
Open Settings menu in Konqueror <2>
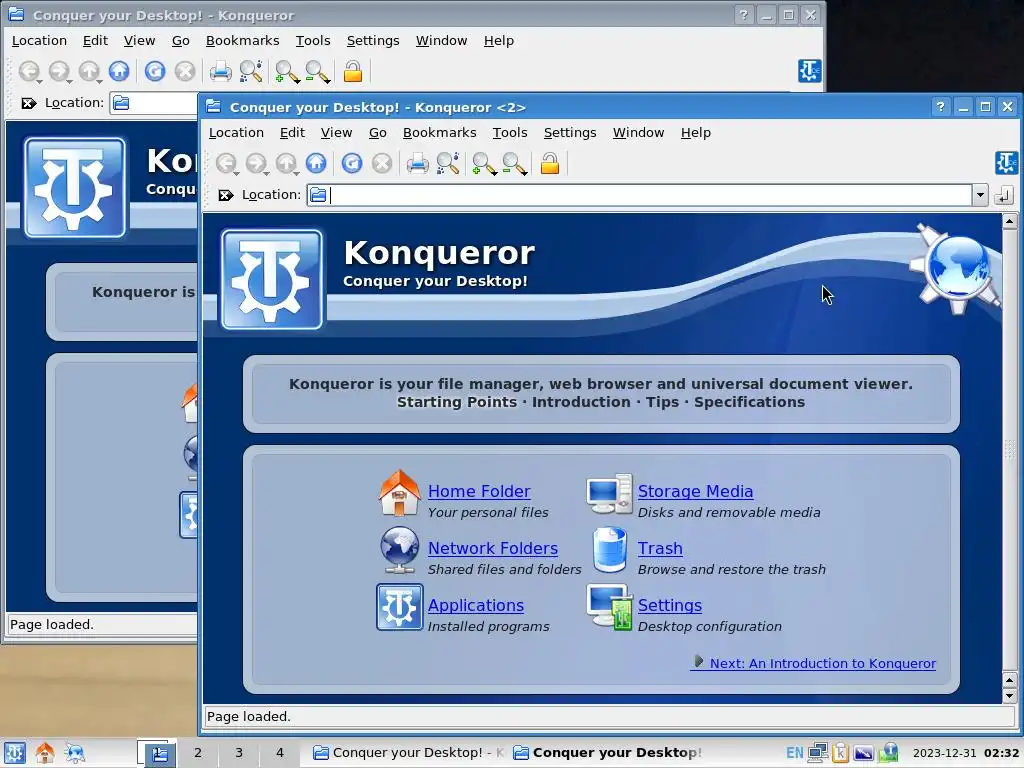point(570,133)
